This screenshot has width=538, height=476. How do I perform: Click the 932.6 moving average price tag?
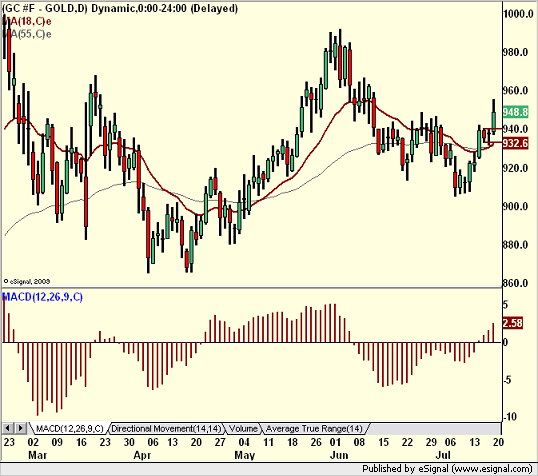coord(515,143)
